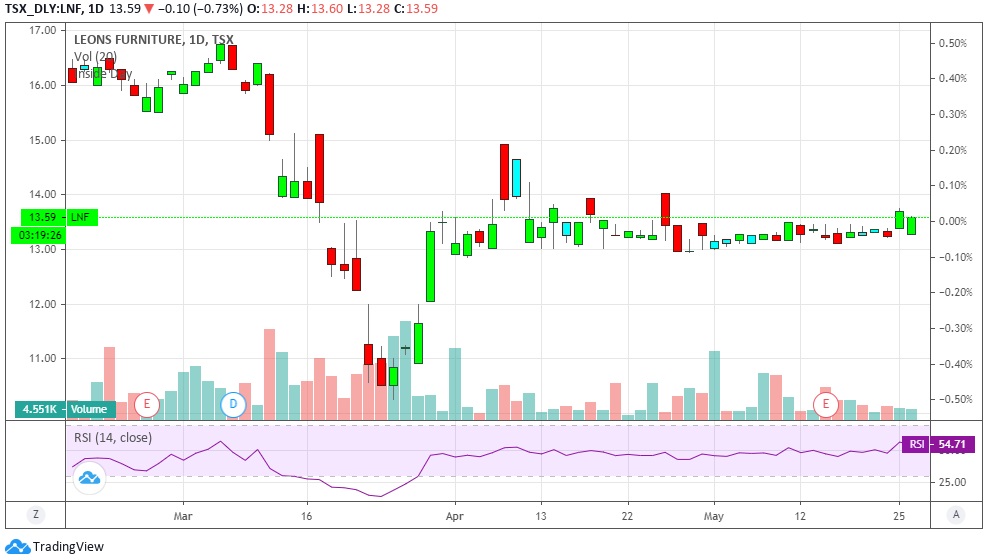Click the May date axis label
This screenshot has width=990, height=560.
713,516
